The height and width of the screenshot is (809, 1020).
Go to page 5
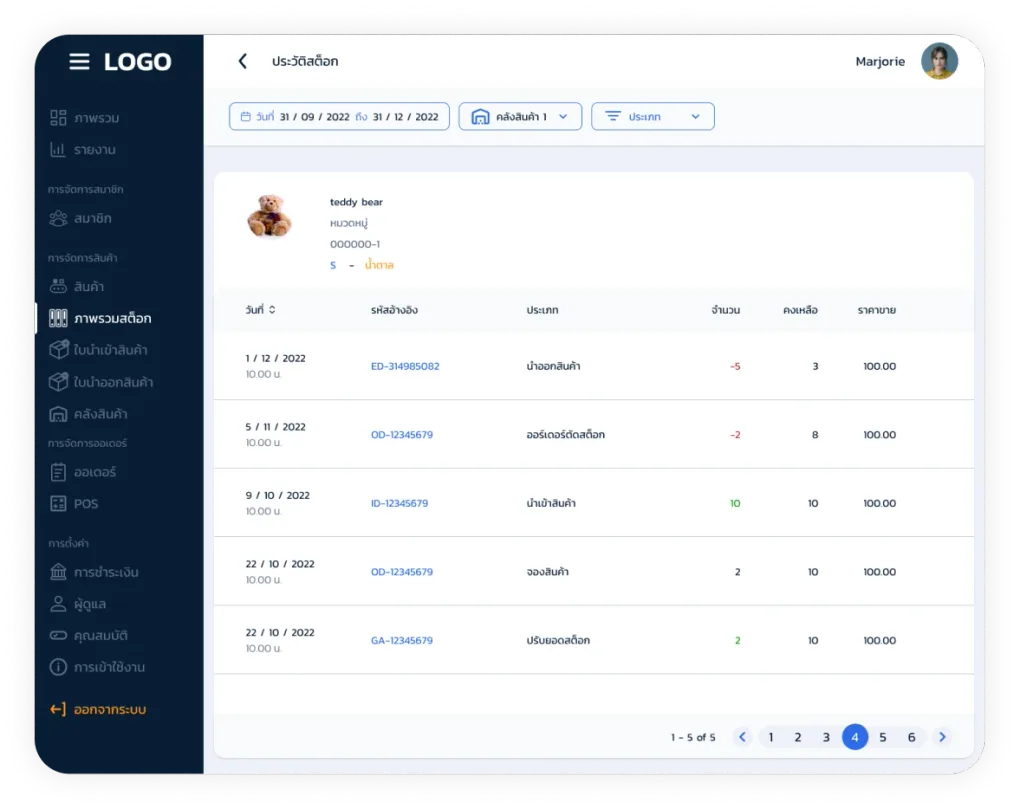tap(883, 737)
